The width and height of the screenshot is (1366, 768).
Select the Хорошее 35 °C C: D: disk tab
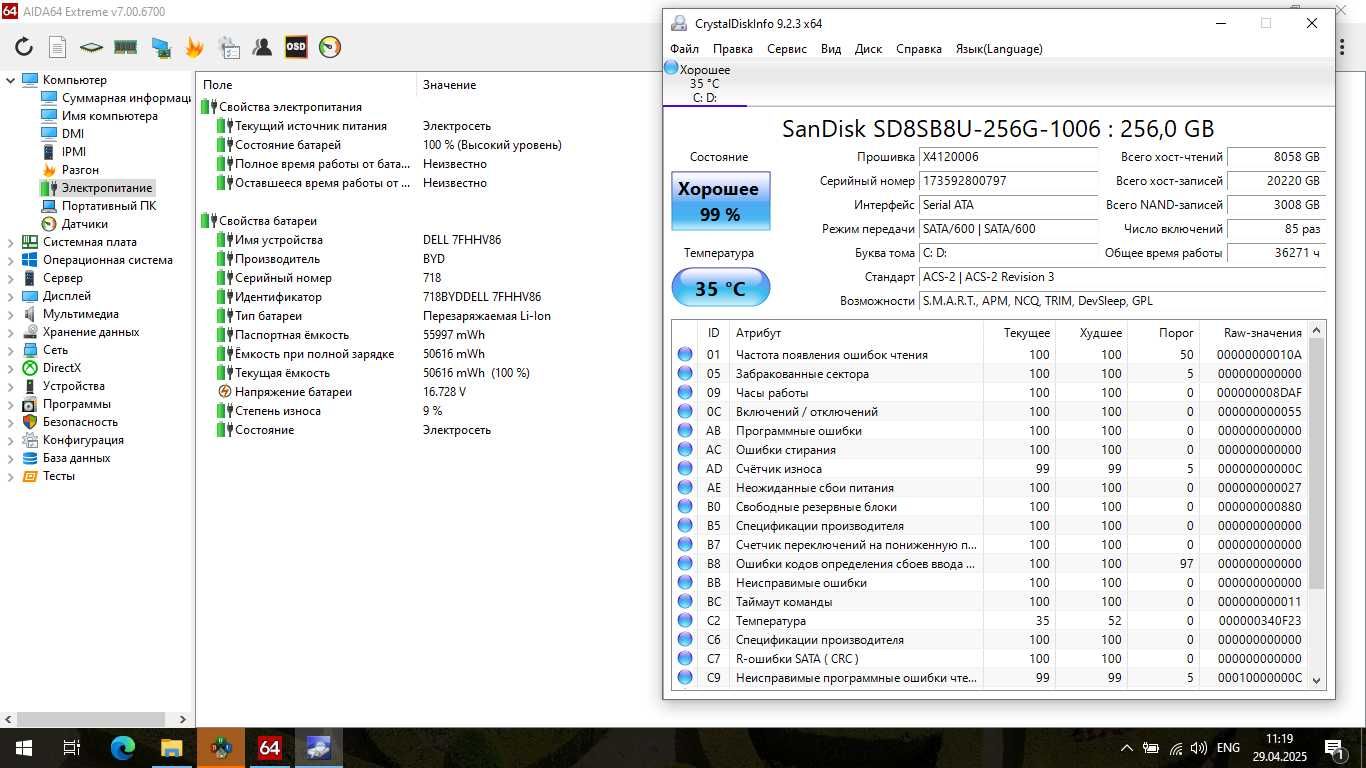pos(704,83)
